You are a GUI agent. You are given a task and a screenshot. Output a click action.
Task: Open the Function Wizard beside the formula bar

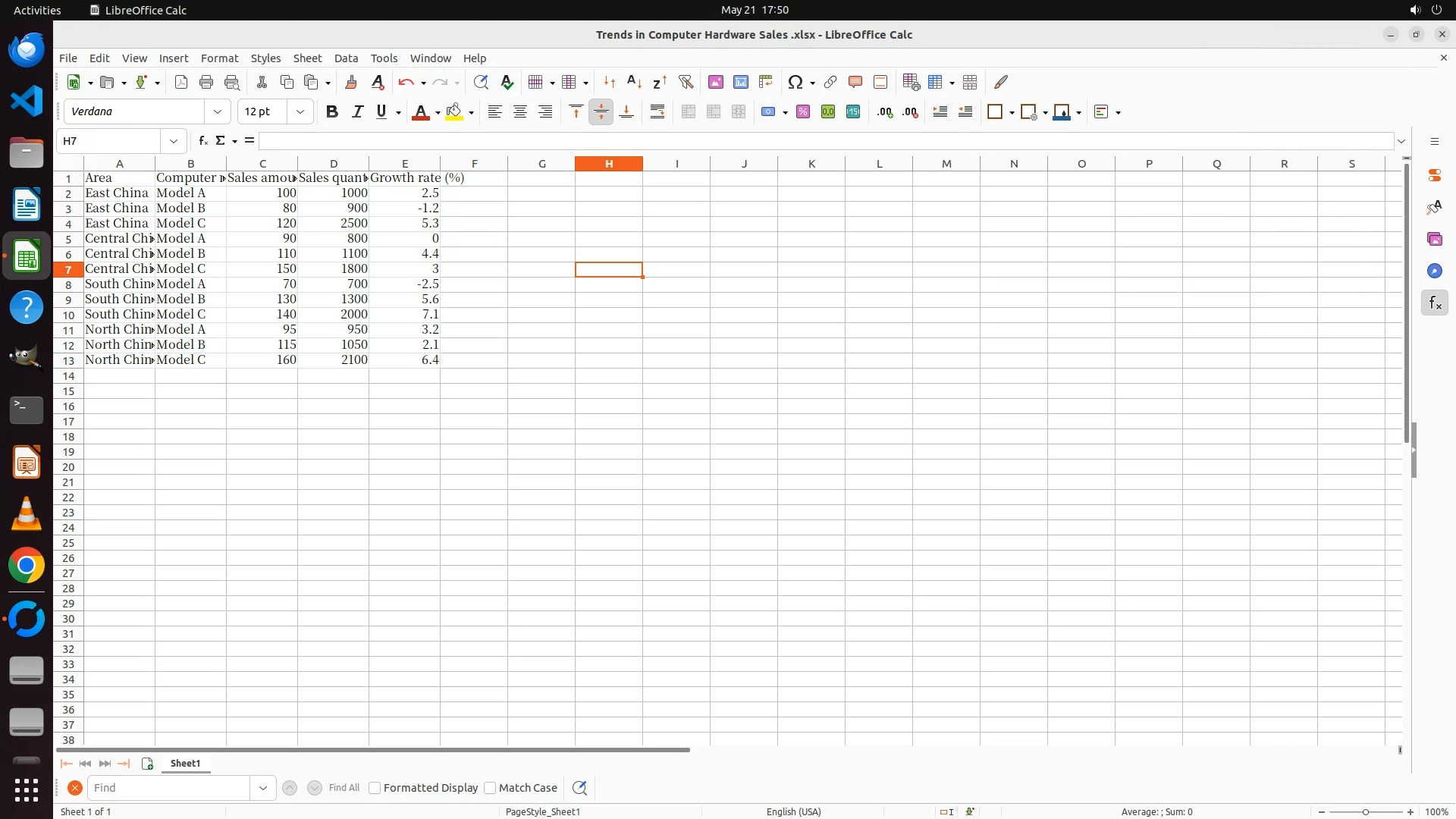(x=202, y=141)
